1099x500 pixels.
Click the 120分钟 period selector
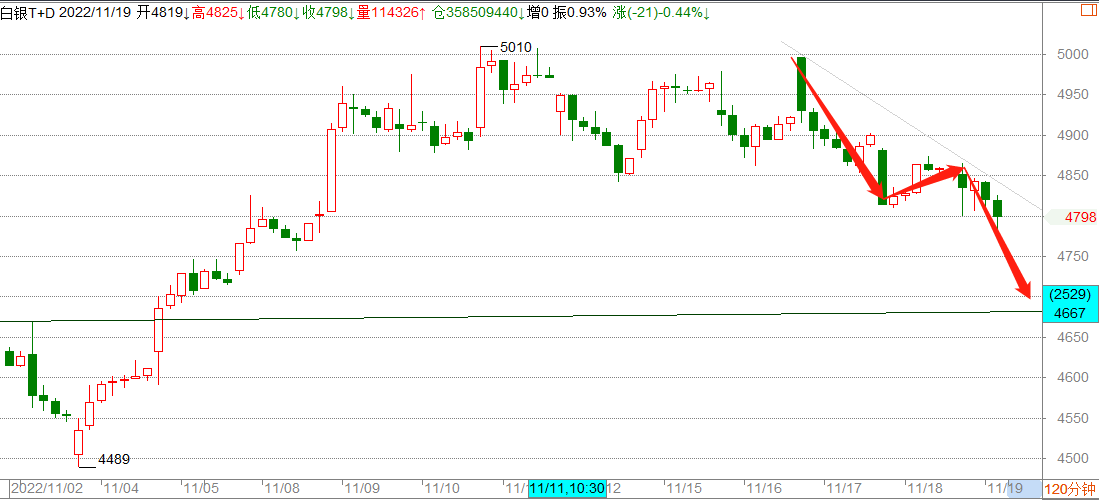(1070, 489)
